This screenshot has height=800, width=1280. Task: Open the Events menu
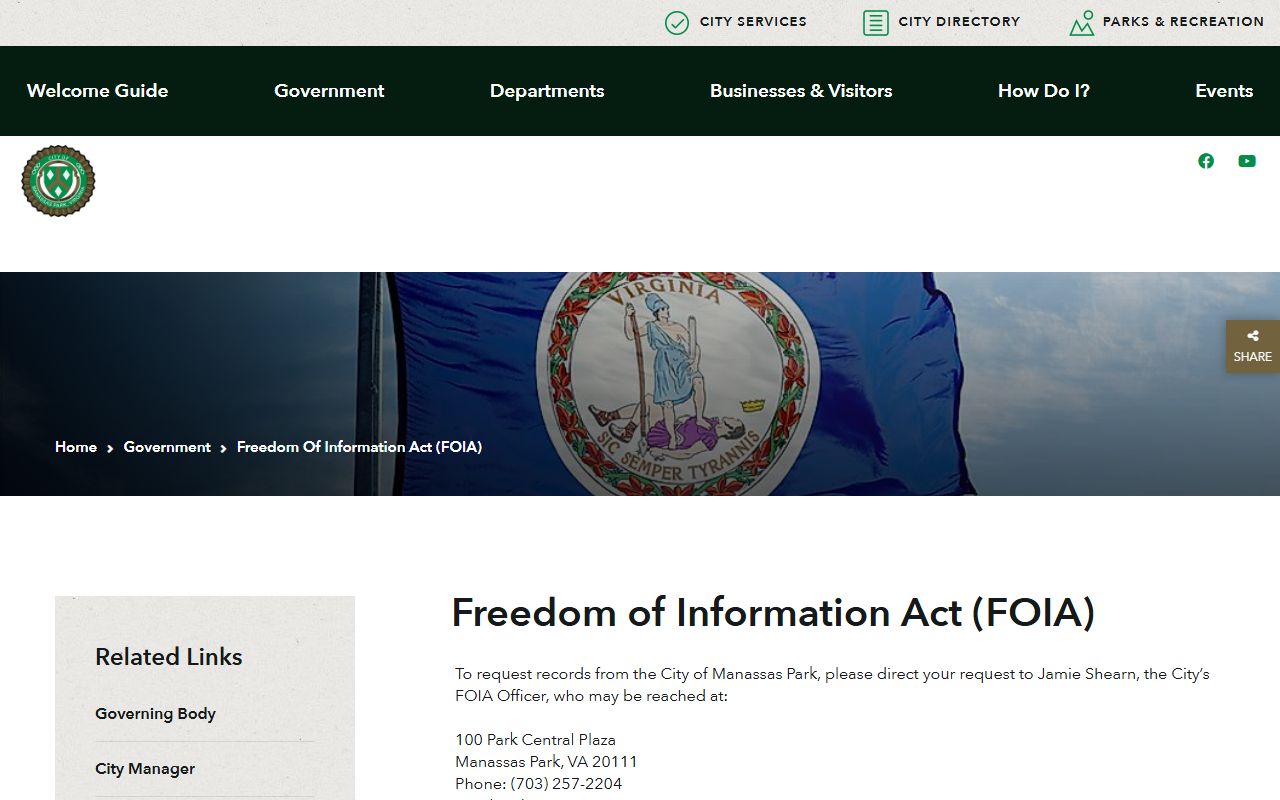coord(1224,91)
